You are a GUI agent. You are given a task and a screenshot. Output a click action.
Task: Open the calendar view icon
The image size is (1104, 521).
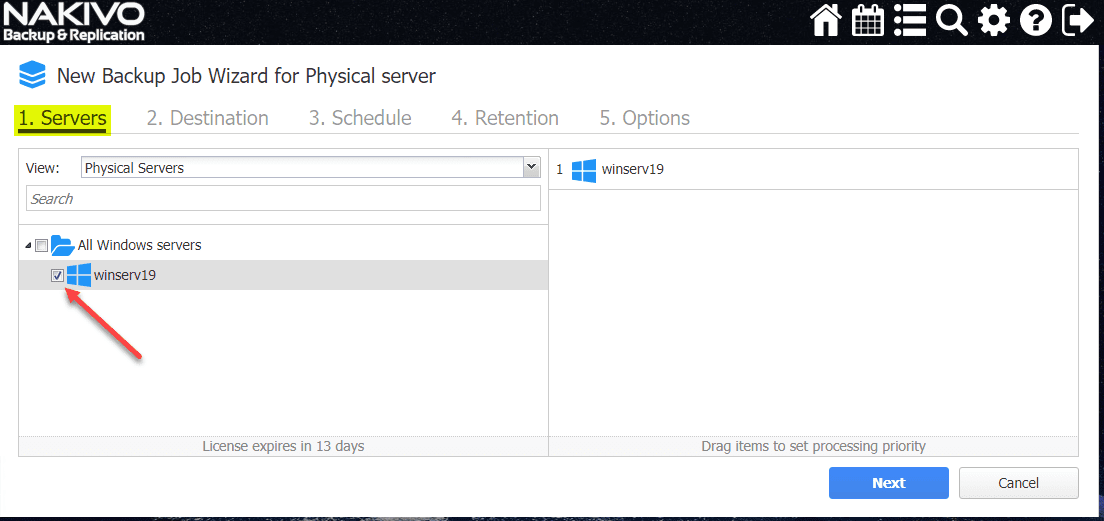tap(868, 20)
